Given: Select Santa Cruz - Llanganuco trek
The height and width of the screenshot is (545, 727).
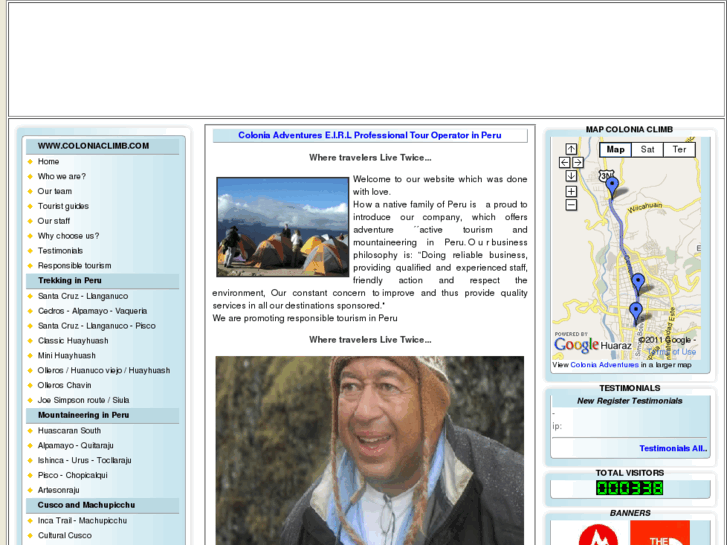Looking at the screenshot, I should [x=83, y=296].
